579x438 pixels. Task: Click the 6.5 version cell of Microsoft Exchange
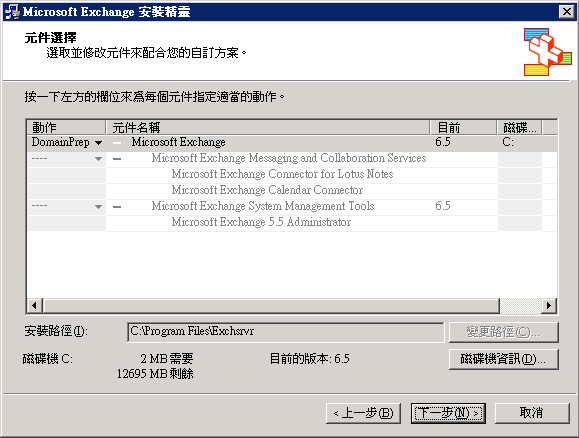(443, 142)
